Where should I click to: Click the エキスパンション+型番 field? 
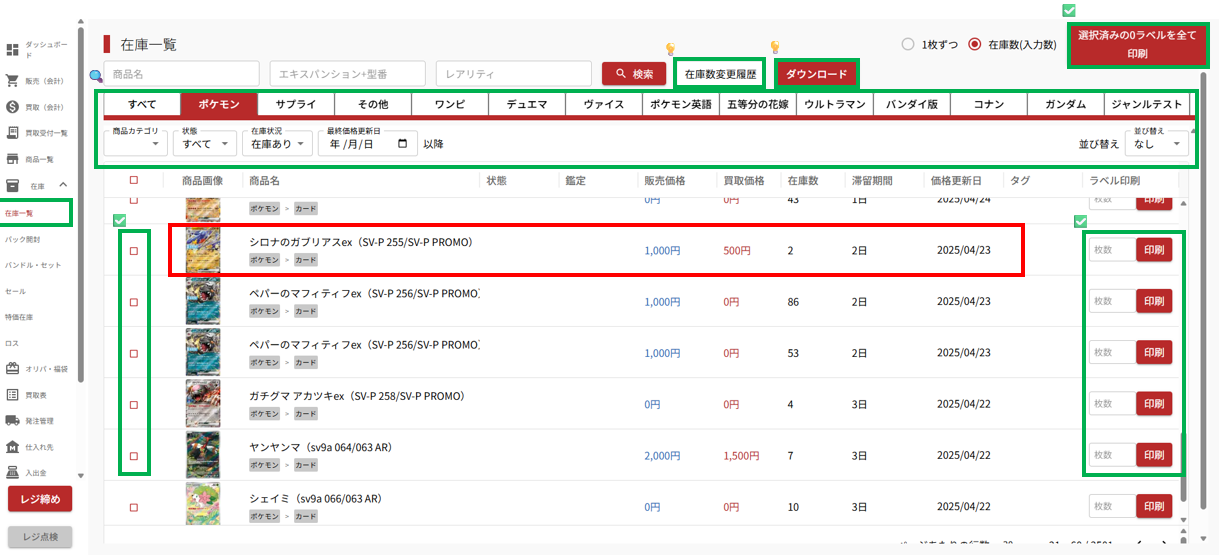(348, 74)
